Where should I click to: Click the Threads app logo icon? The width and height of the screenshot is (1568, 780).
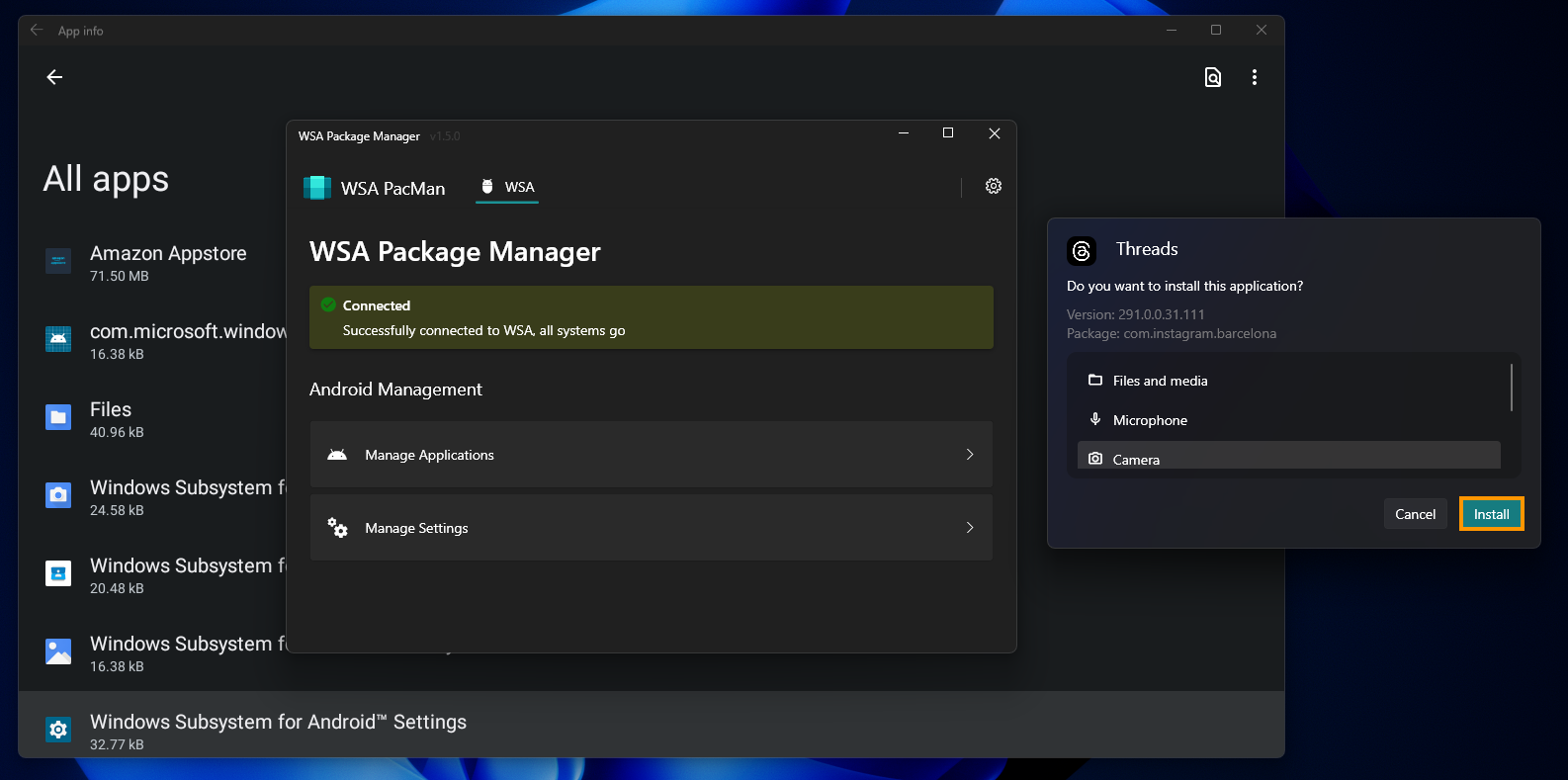tap(1082, 251)
